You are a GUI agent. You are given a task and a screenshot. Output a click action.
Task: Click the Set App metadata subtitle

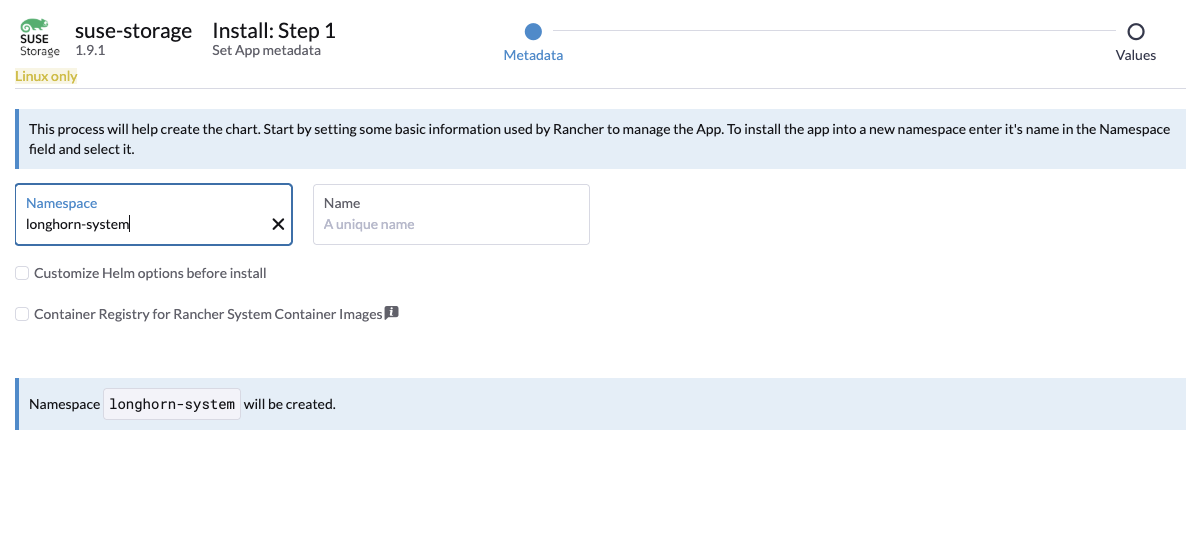click(266, 50)
